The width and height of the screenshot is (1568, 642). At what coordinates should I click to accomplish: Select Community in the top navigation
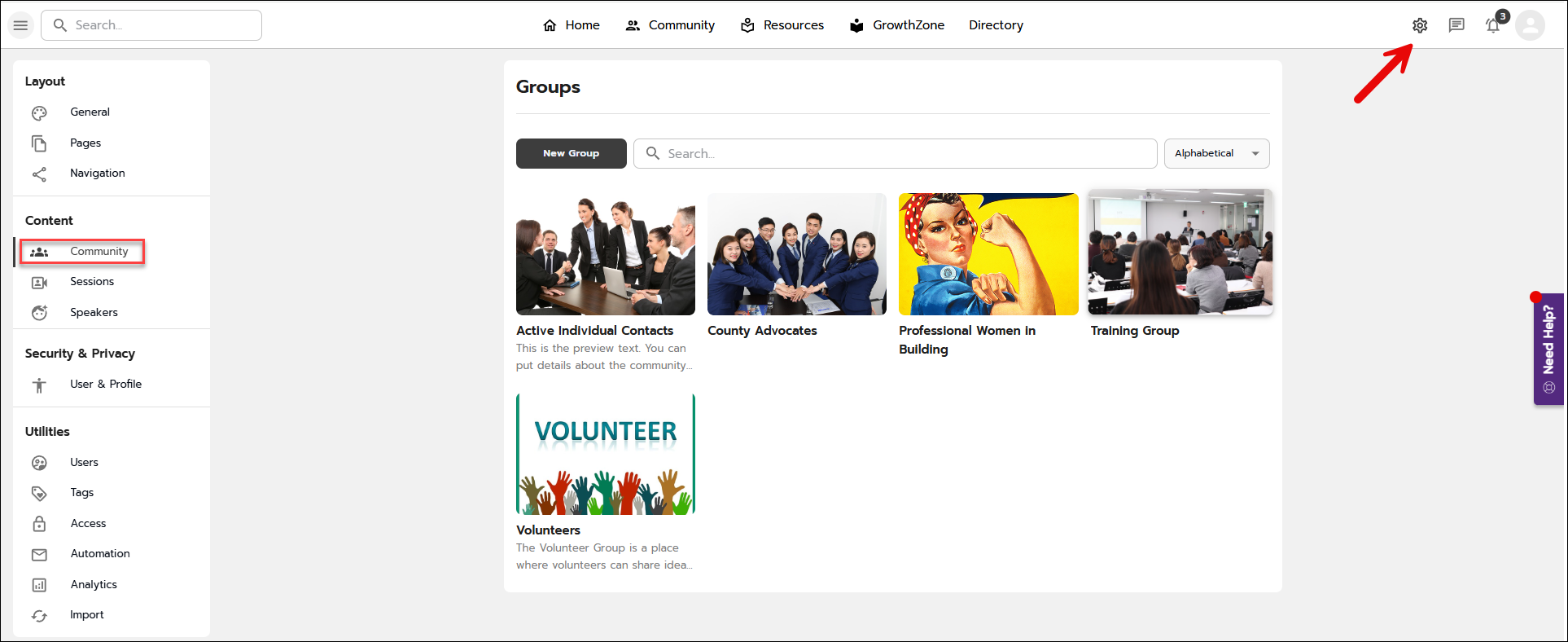click(x=670, y=25)
